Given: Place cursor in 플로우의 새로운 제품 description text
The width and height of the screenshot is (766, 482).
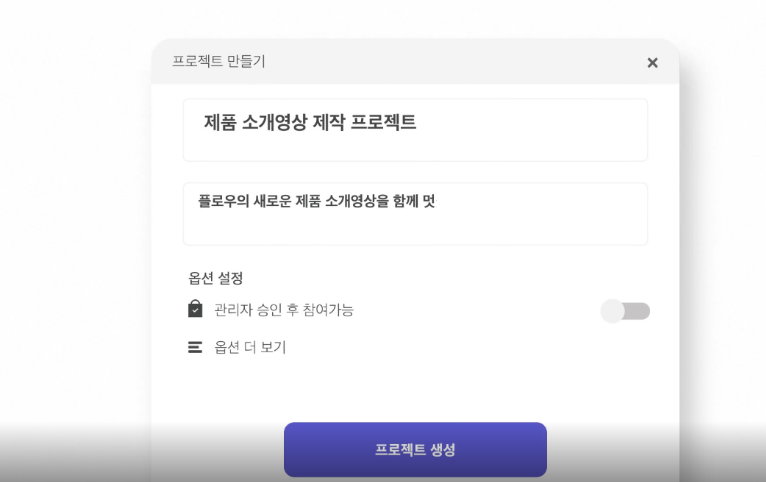Looking at the screenshot, I should pos(316,201).
